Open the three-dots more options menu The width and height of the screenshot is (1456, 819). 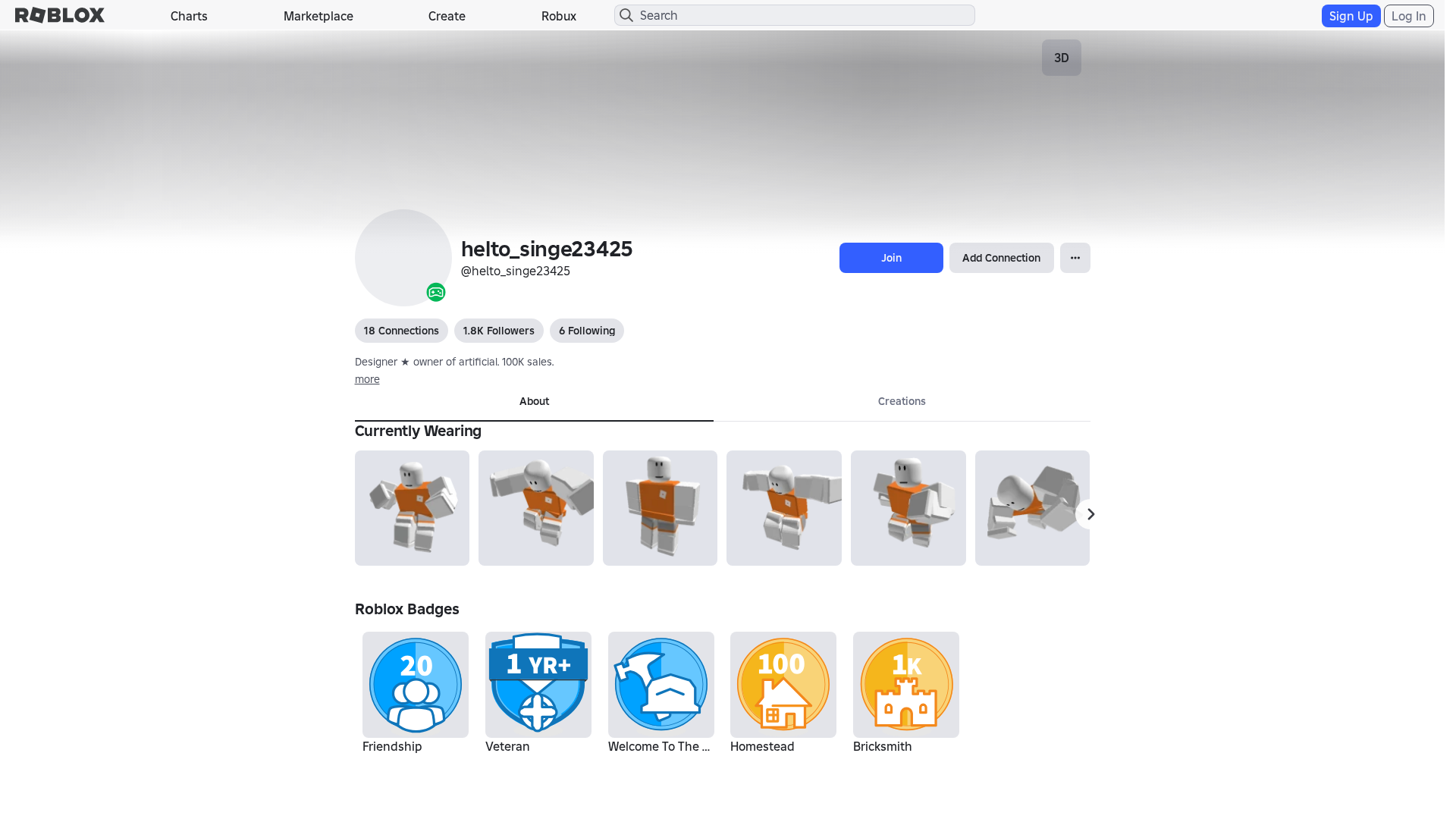(x=1075, y=258)
